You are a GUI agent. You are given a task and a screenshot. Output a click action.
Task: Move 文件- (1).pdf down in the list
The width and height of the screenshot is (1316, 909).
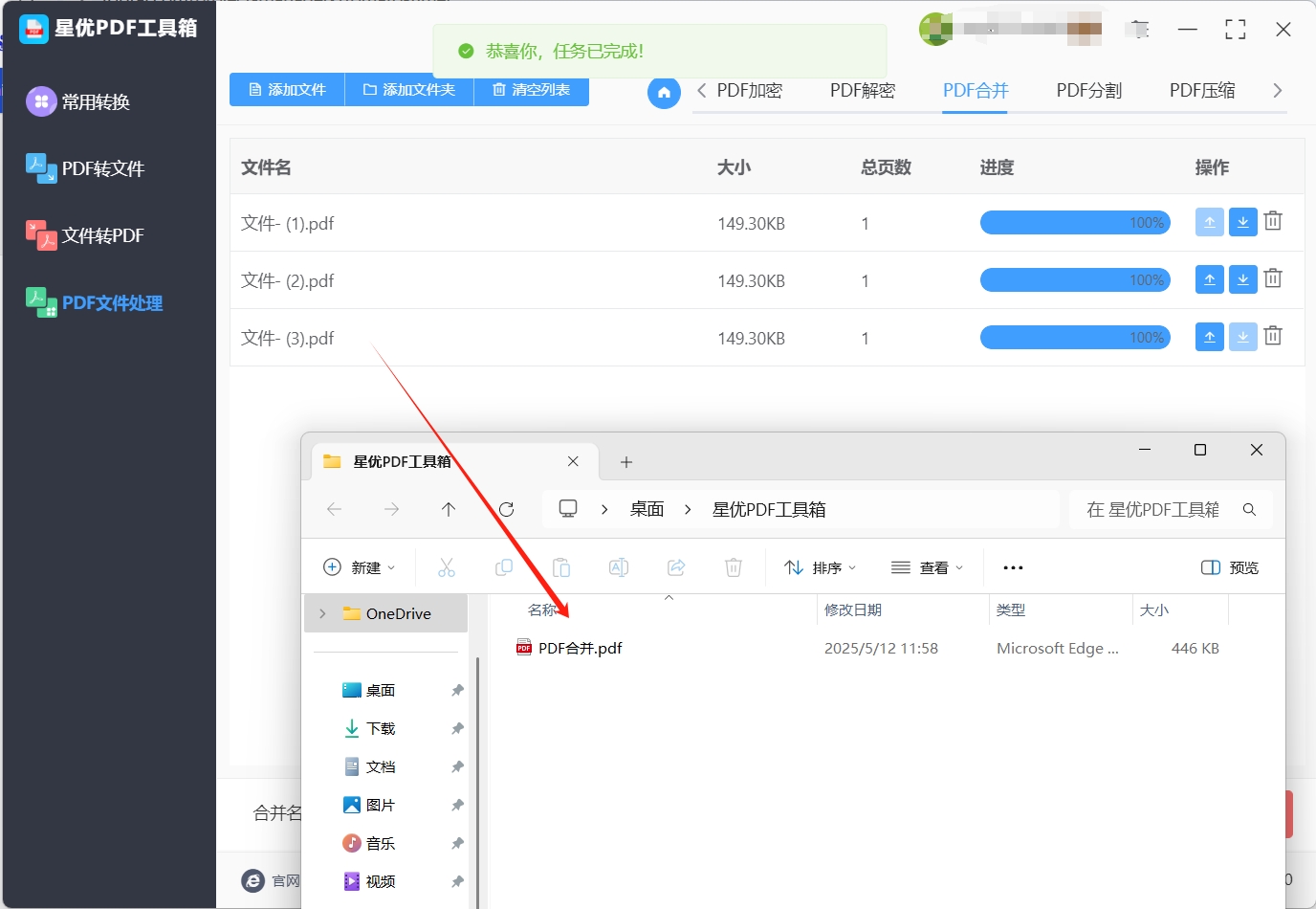tap(1242, 222)
